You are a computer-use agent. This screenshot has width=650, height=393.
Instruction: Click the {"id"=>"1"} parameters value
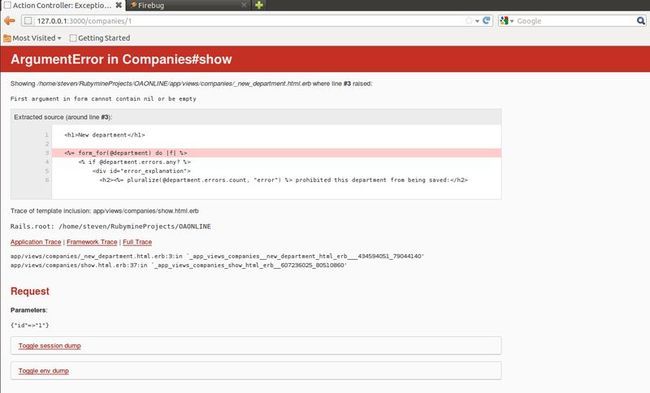click(29, 325)
